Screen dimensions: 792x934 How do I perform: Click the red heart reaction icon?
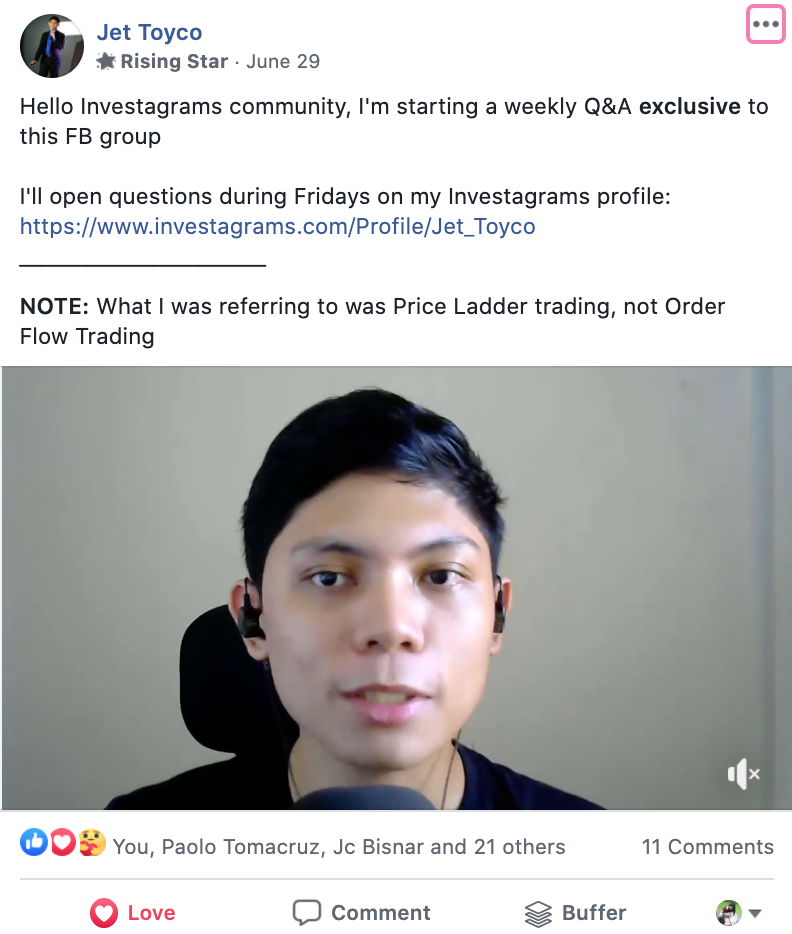(63, 842)
